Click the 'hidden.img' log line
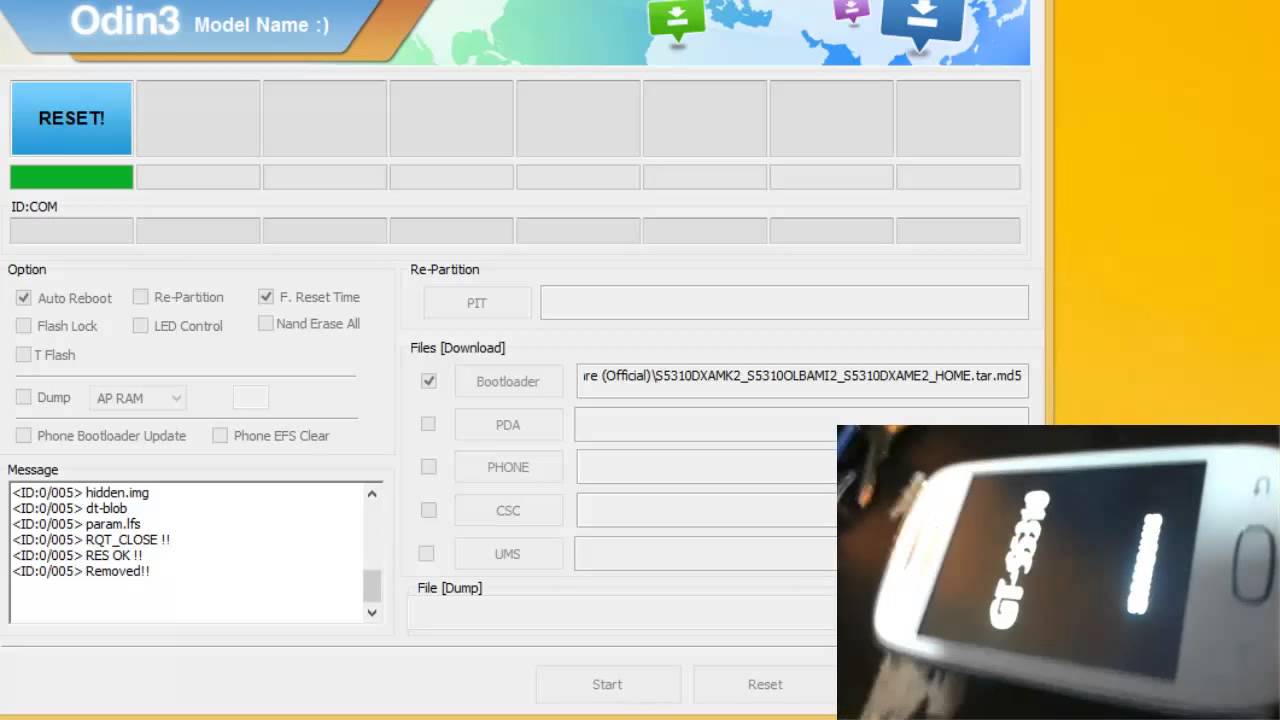Screen dimensions: 1280x720 [81, 493]
